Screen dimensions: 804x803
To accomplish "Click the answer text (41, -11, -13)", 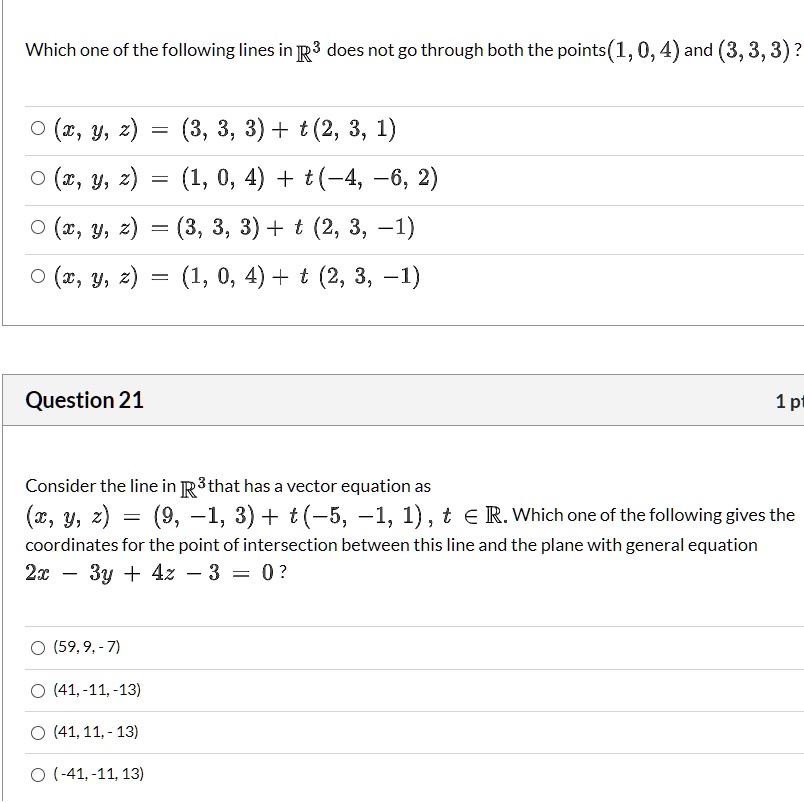I will coord(97,690).
